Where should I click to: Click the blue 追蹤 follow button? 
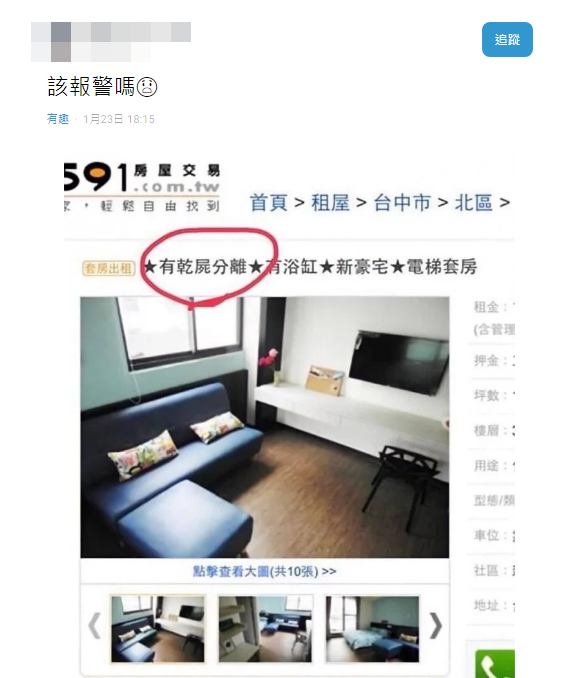(507, 39)
